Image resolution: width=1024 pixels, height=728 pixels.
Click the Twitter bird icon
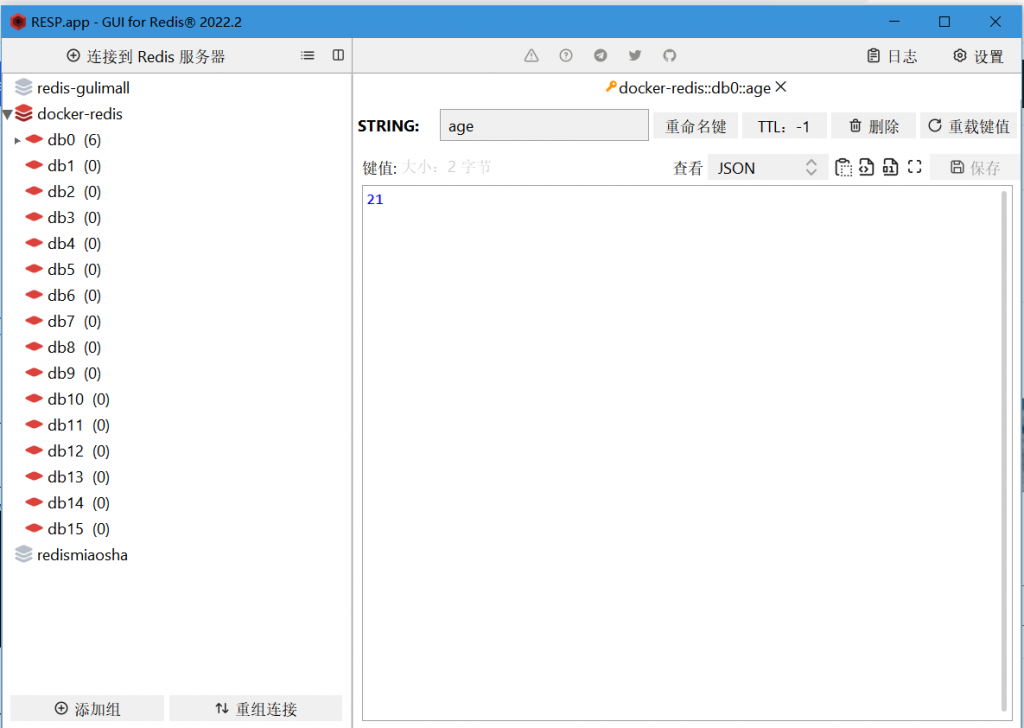coord(635,56)
